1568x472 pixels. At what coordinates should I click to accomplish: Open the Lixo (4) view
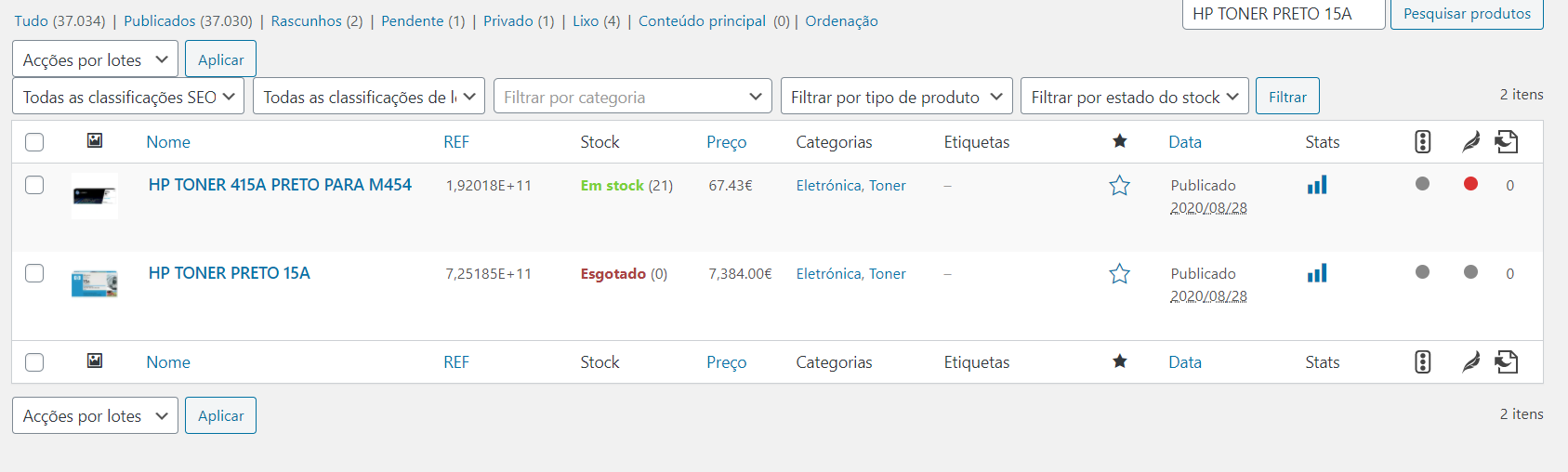click(x=596, y=20)
